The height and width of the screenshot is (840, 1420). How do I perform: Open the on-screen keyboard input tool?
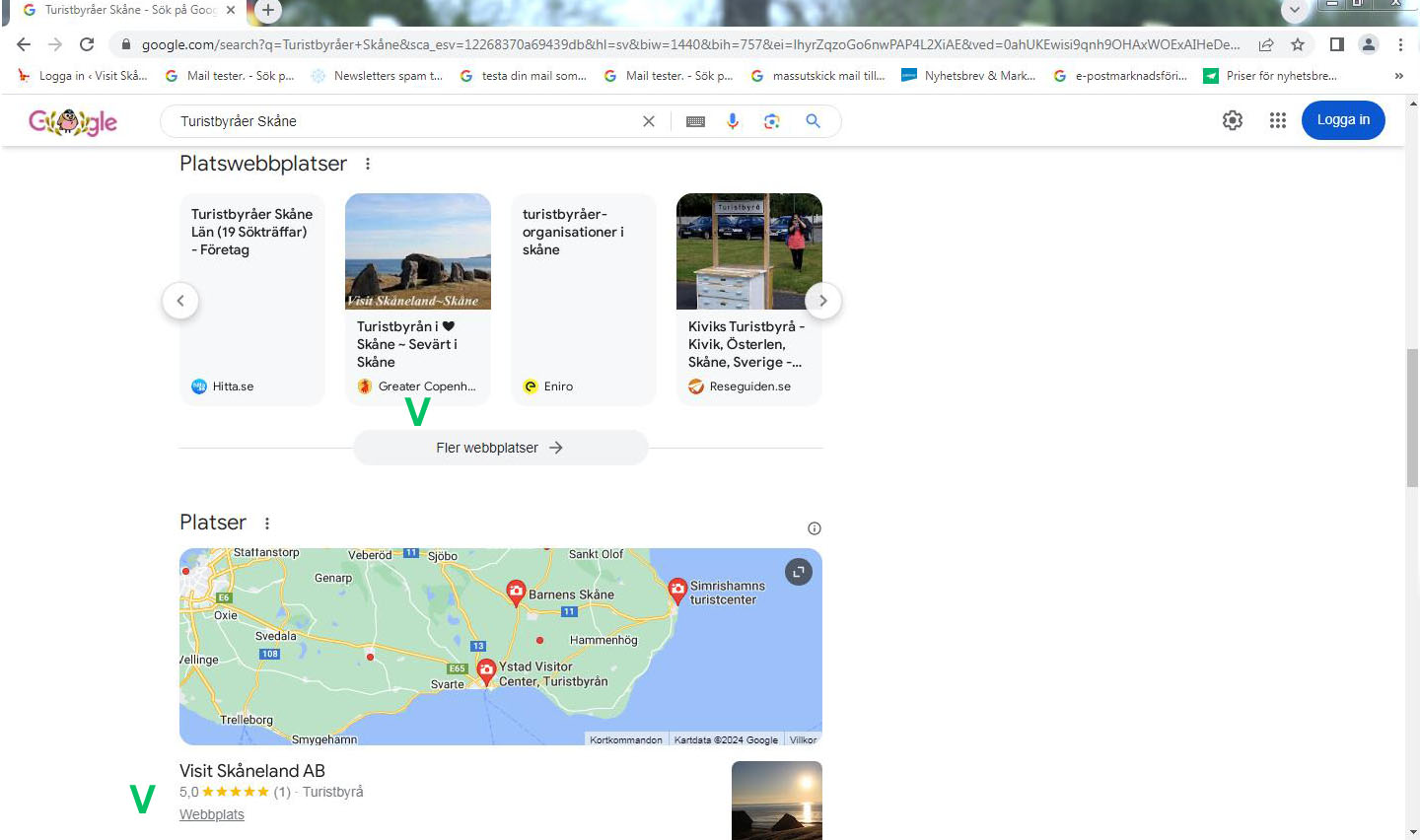(x=695, y=121)
